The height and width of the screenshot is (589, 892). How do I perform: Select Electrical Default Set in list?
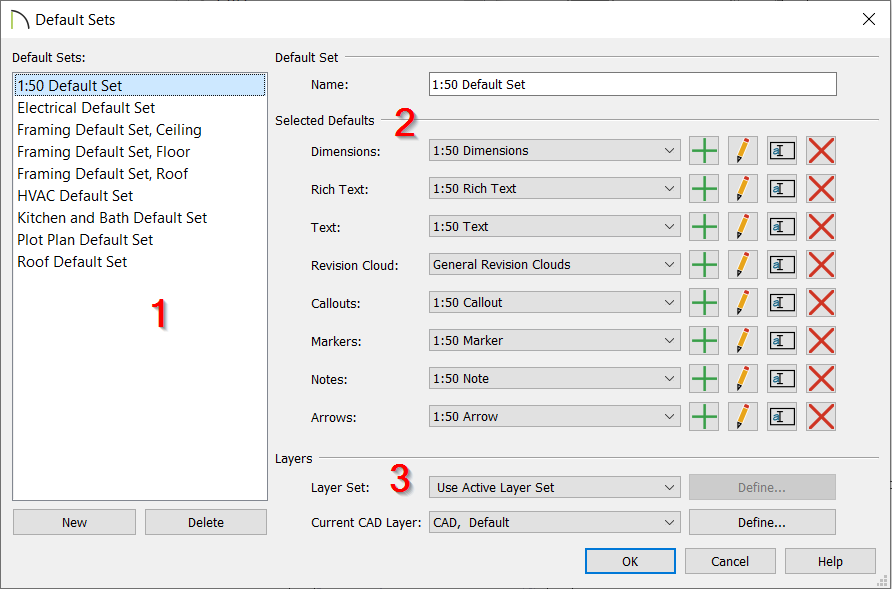click(140, 108)
